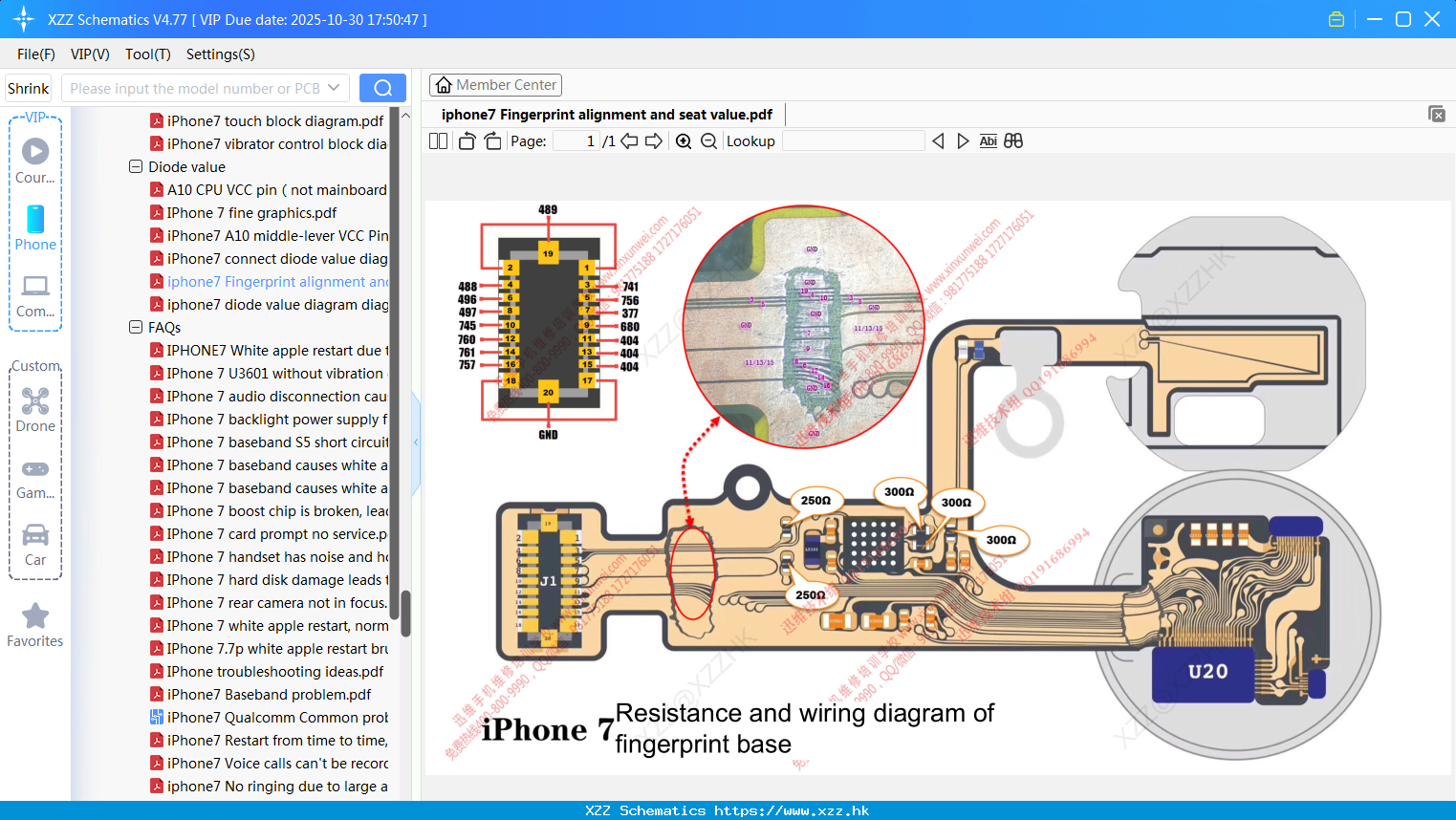Open iPhone7 connect diode value diagram
1456x820 pixels.
click(x=270, y=259)
